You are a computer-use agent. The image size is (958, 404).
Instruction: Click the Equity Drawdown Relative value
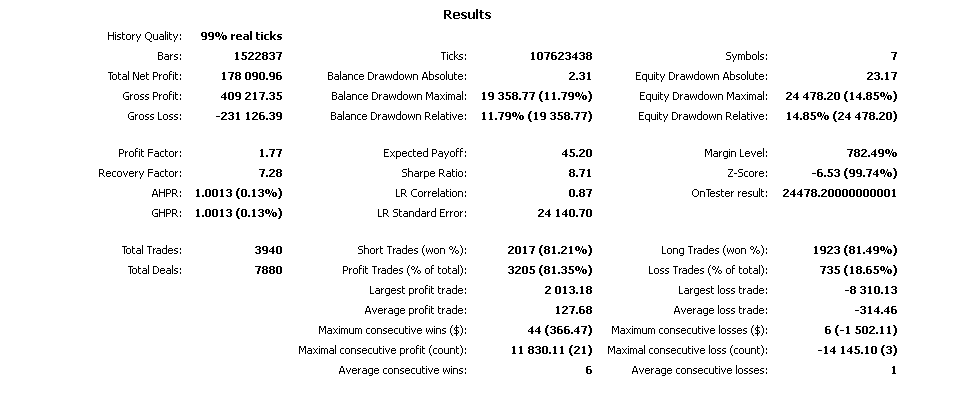pyautogui.click(x=842, y=116)
